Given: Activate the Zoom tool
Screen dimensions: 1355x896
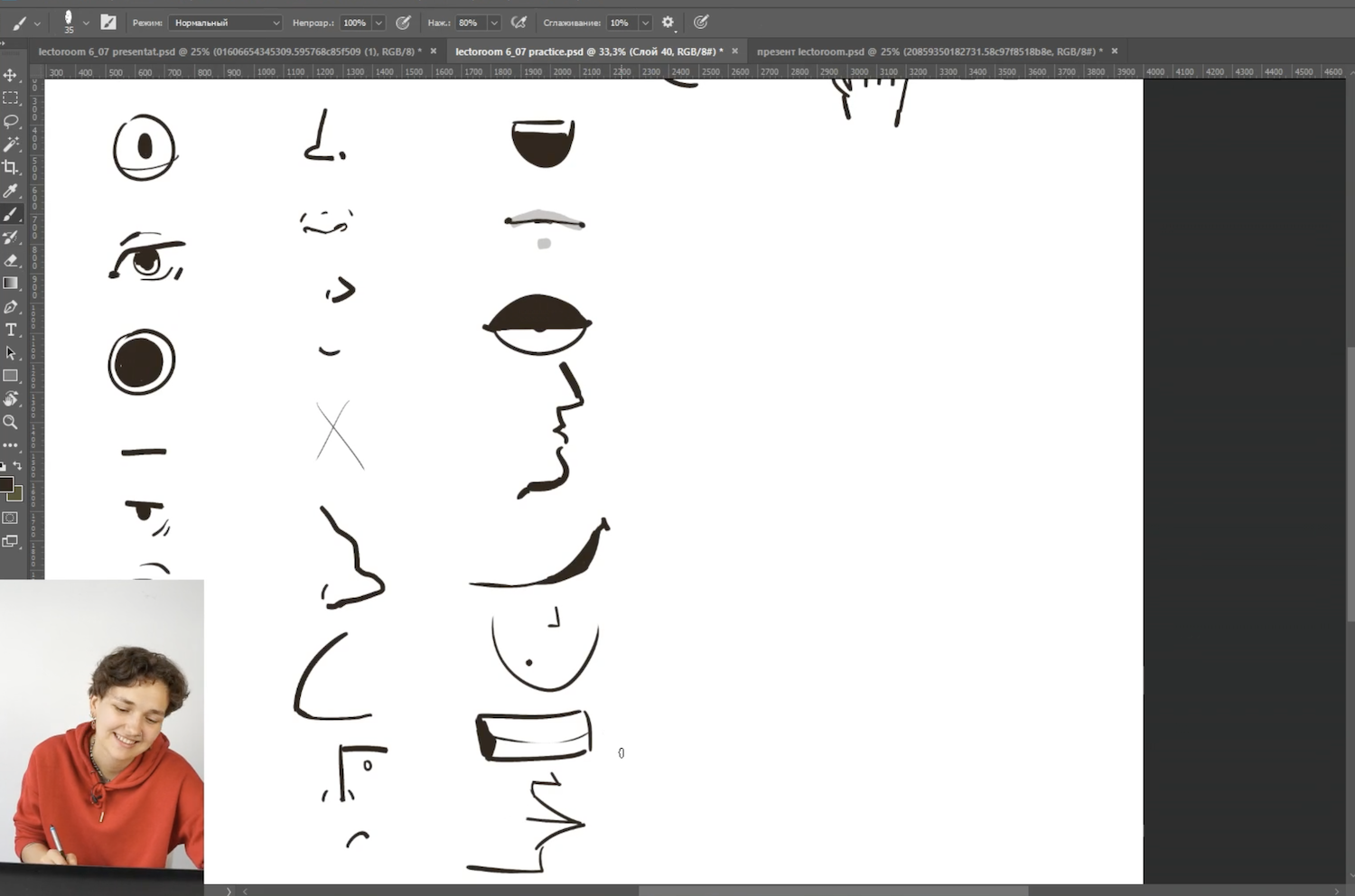Looking at the screenshot, I should pyautogui.click(x=11, y=422).
